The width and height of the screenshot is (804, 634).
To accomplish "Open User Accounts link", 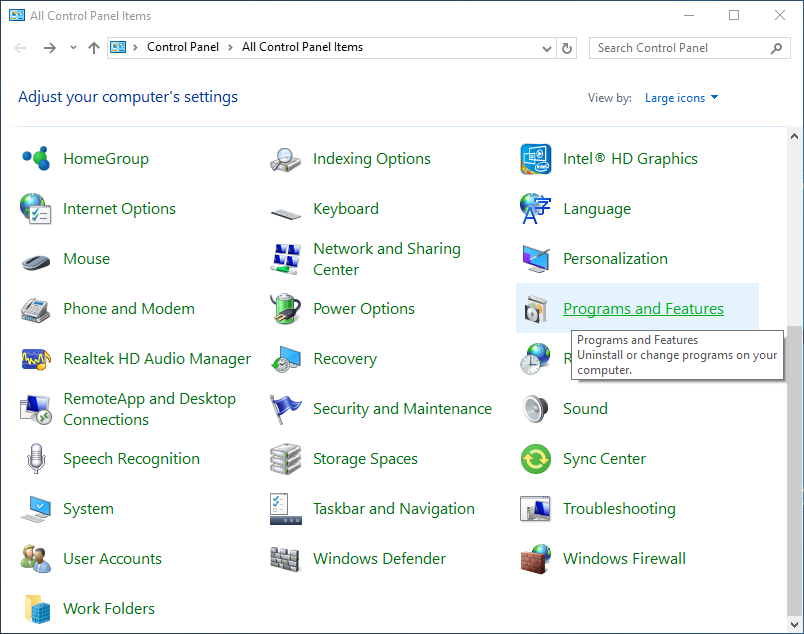I will [x=112, y=559].
